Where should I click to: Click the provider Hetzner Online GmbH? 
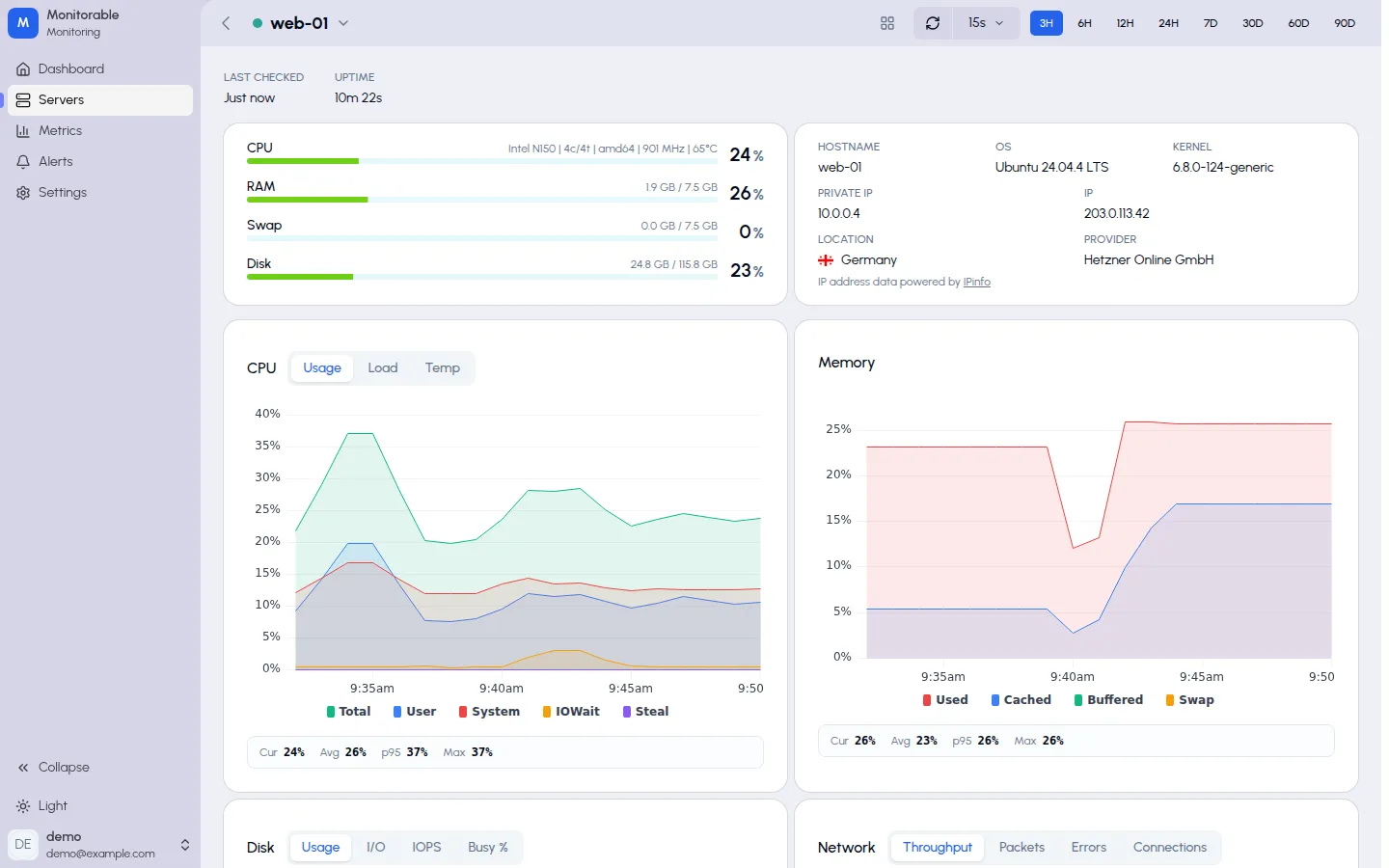pyautogui.click(x=1149, y=259)
